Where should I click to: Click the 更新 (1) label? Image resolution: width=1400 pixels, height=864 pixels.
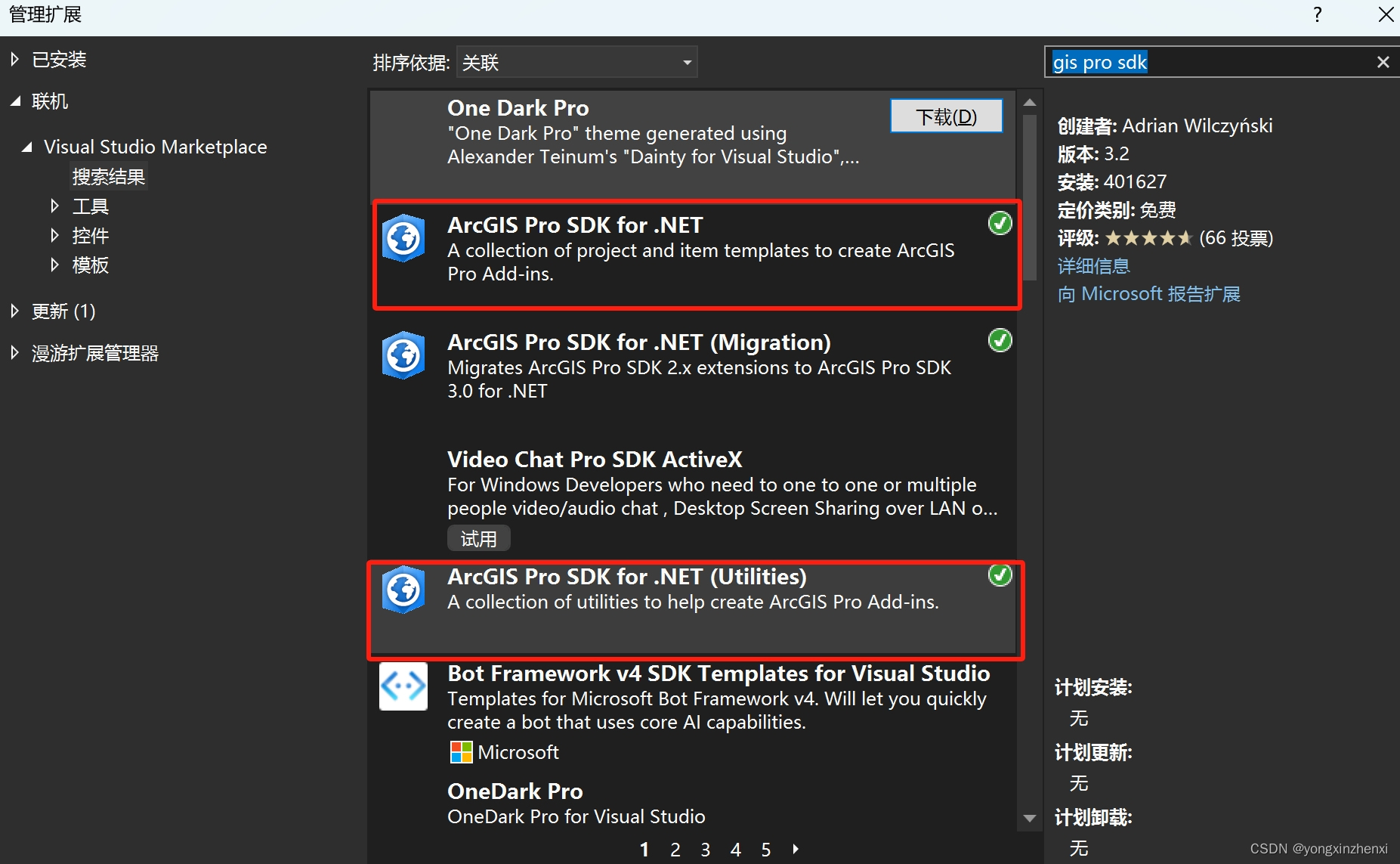click(63, 311)
